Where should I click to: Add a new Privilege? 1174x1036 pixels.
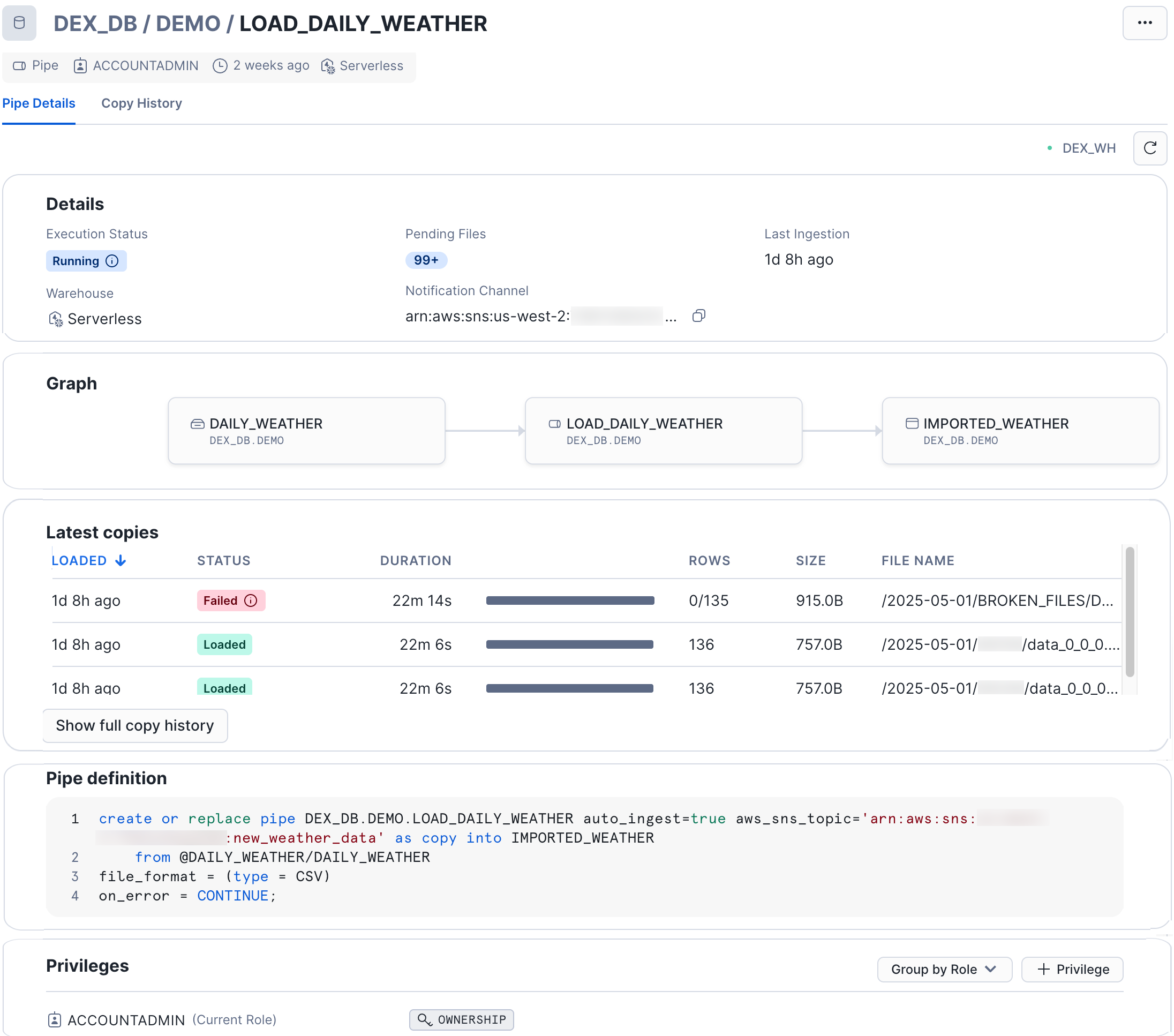click(x=1072, y=970)
